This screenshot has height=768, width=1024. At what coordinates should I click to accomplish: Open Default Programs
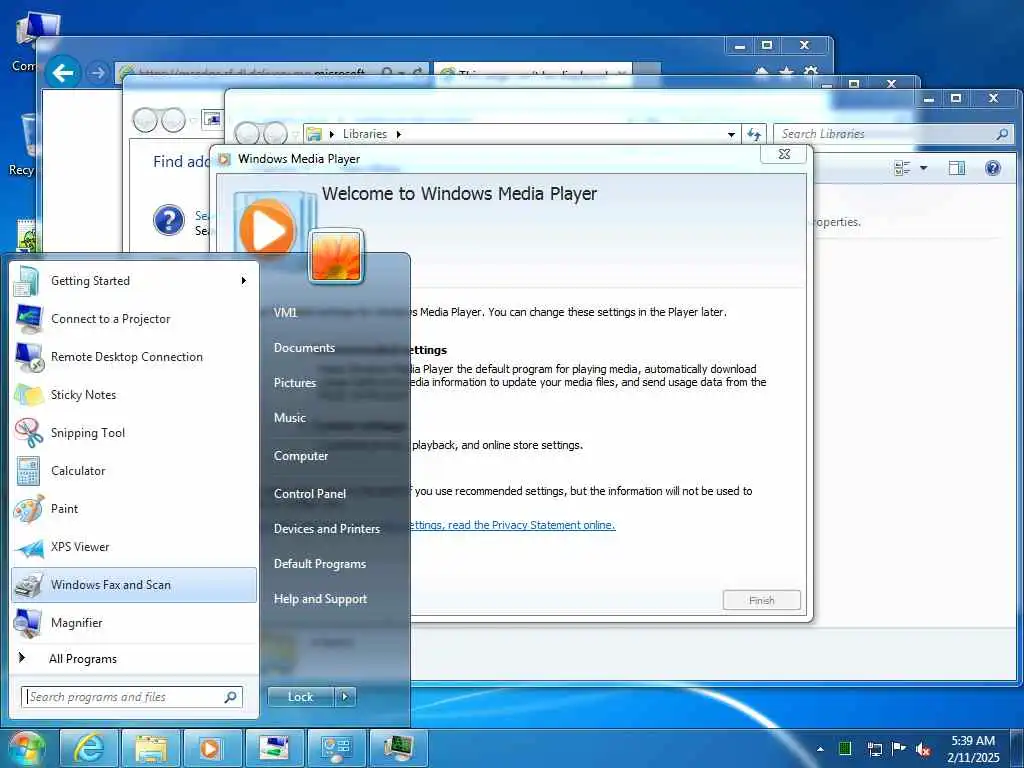(319, 564)
